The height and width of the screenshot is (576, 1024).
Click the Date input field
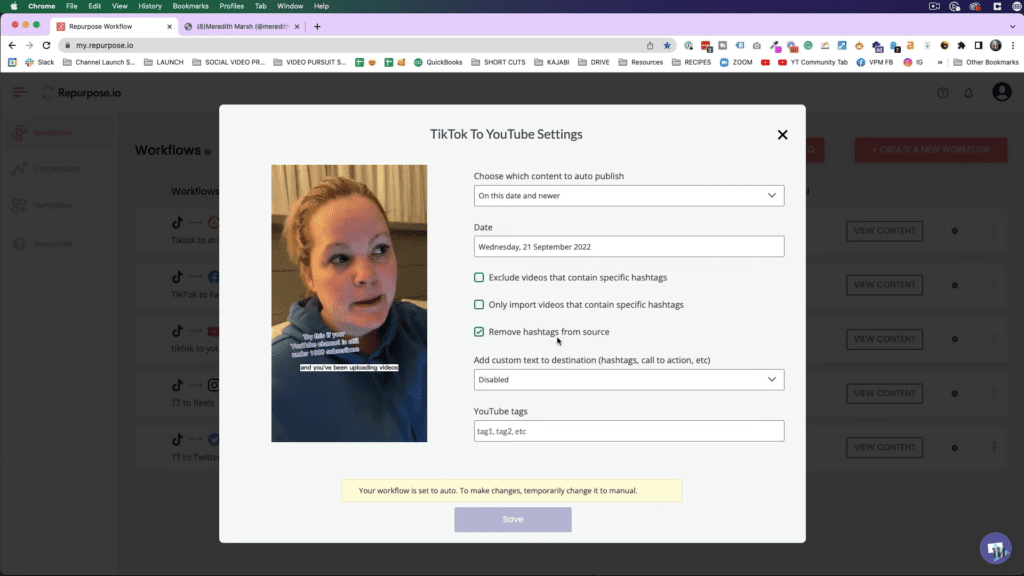tap(629, 247)
